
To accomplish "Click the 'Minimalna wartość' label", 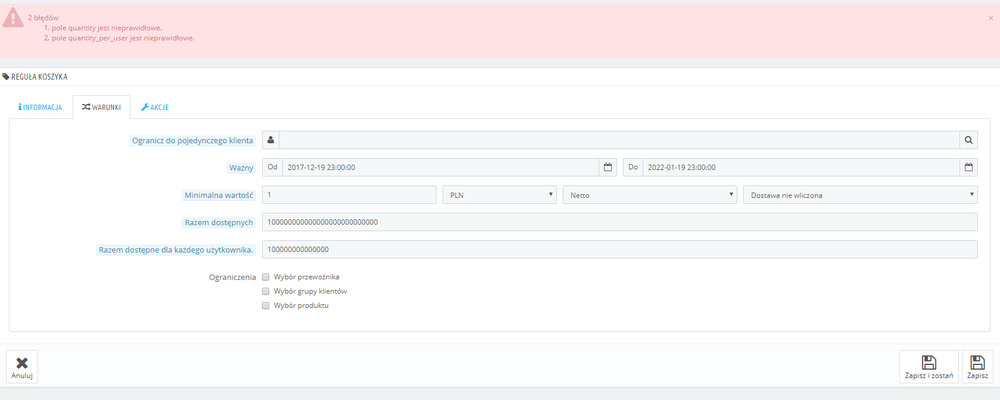I will 217,195.
